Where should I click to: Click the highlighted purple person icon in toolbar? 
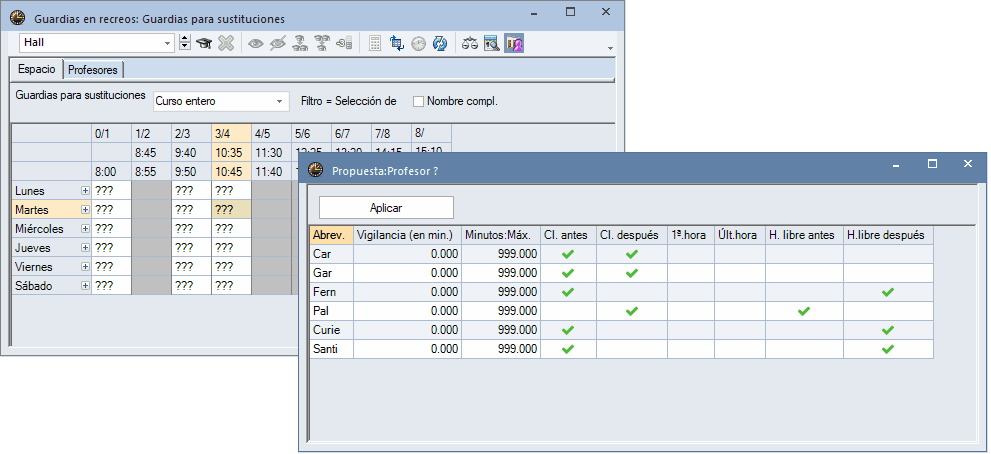point(514,43)
